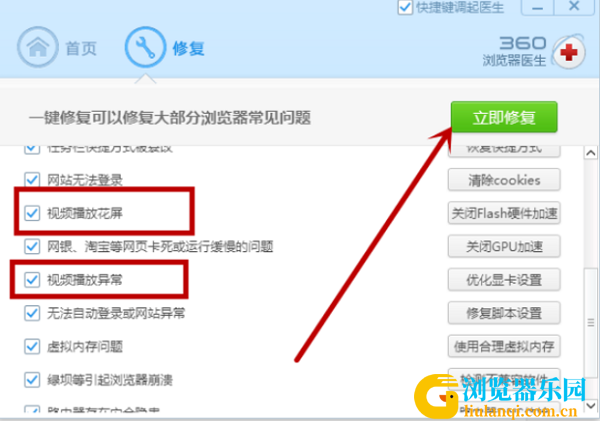
Task: Uncheck 视频播放花屏 option
Action: click(x=32, y=213)
